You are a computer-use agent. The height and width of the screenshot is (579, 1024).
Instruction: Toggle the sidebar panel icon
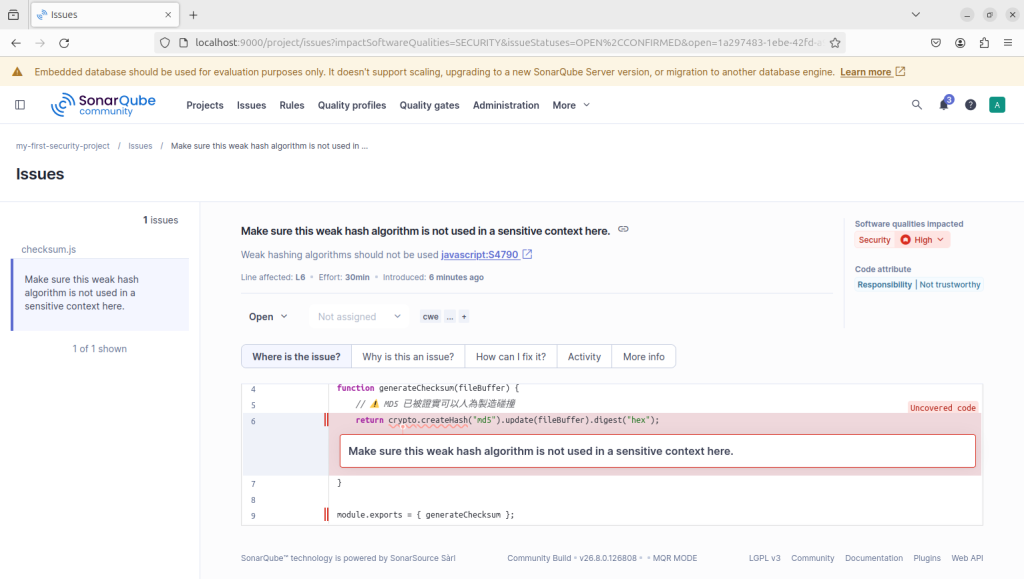tap(20, 105)
